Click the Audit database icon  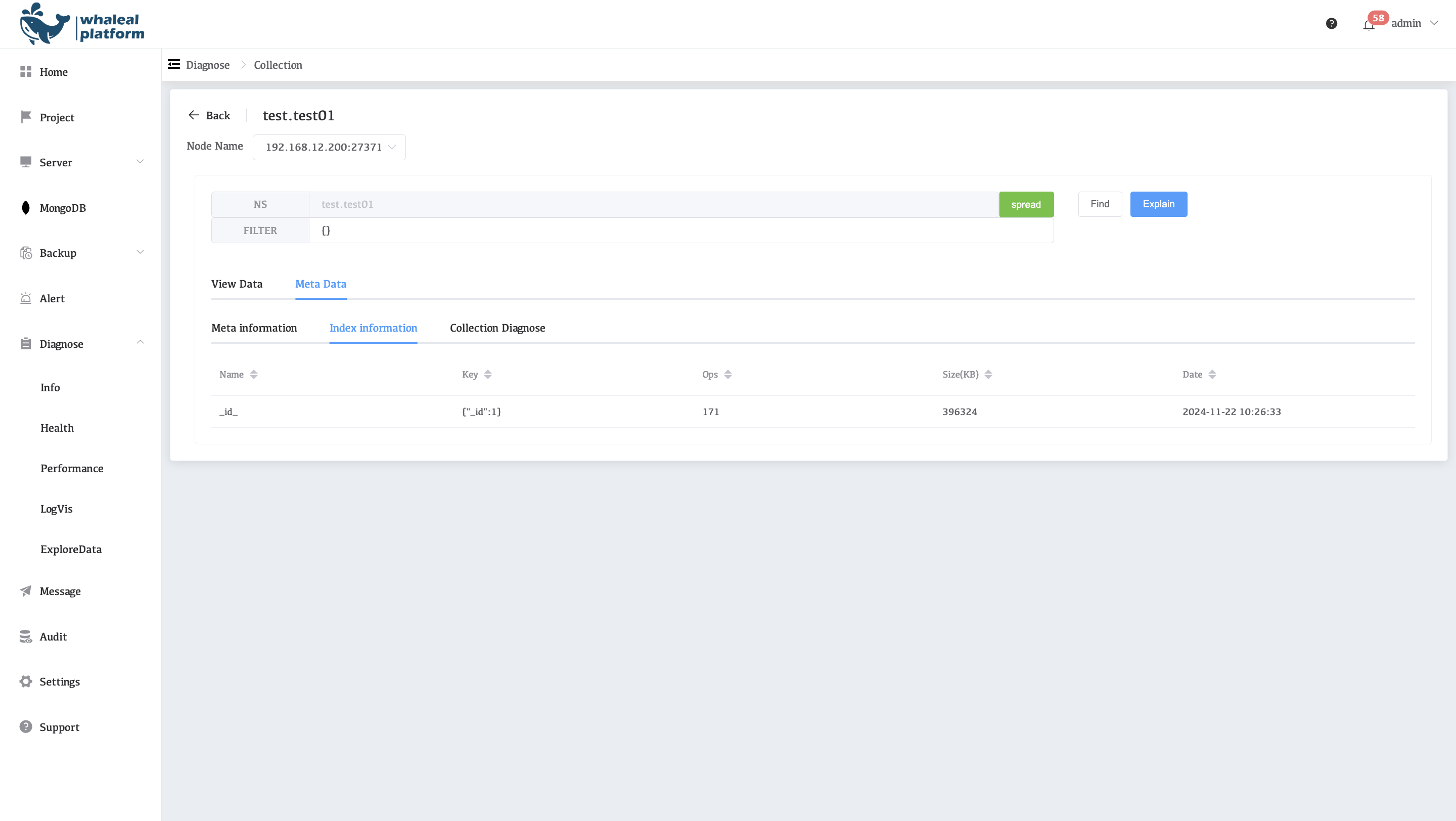[x=25, y=637]
